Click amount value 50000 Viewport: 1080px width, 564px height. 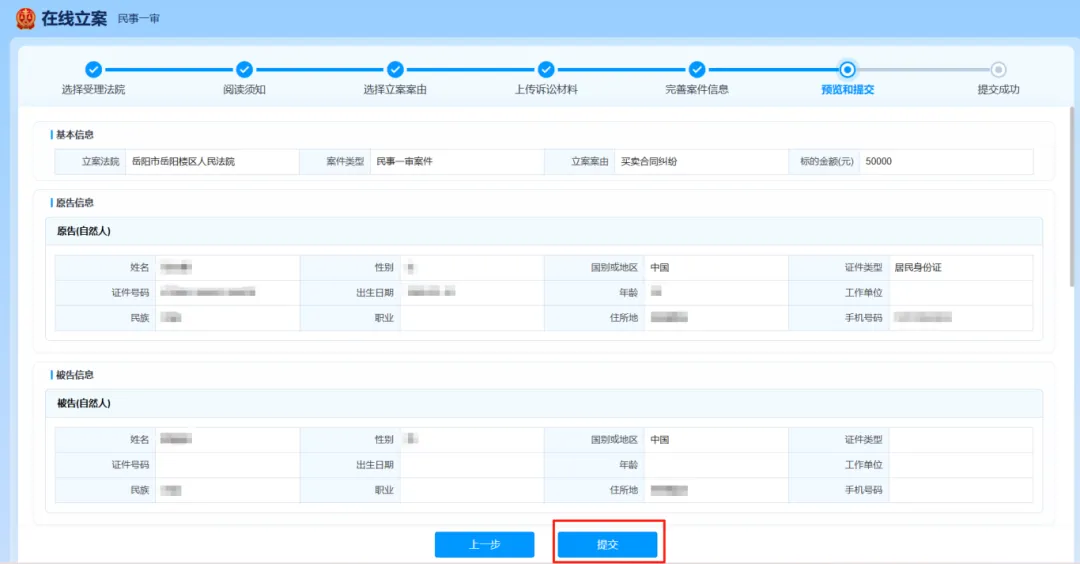click(878, 162)
